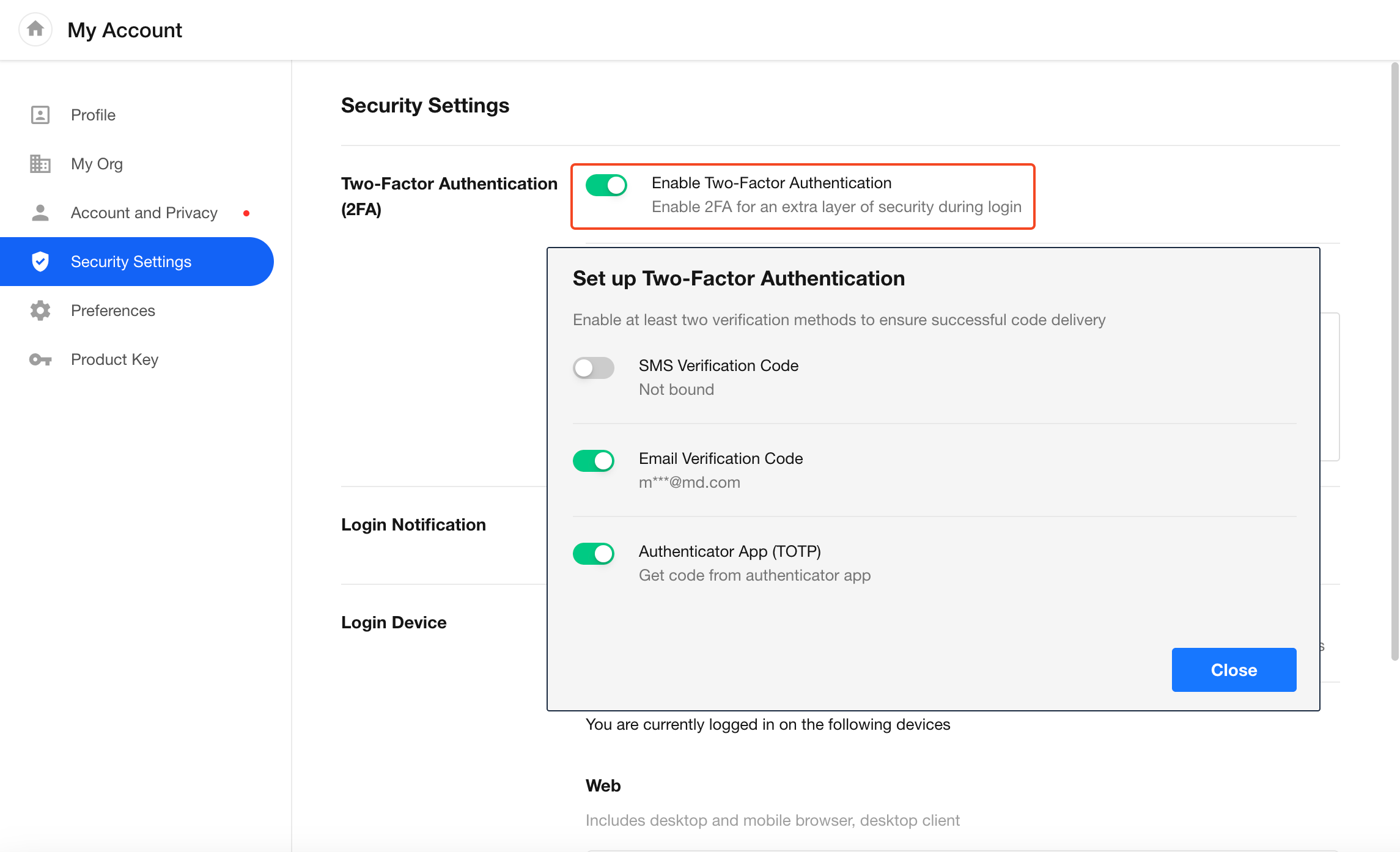
Task: Open the Profile menu item
Action: (93, 115)
